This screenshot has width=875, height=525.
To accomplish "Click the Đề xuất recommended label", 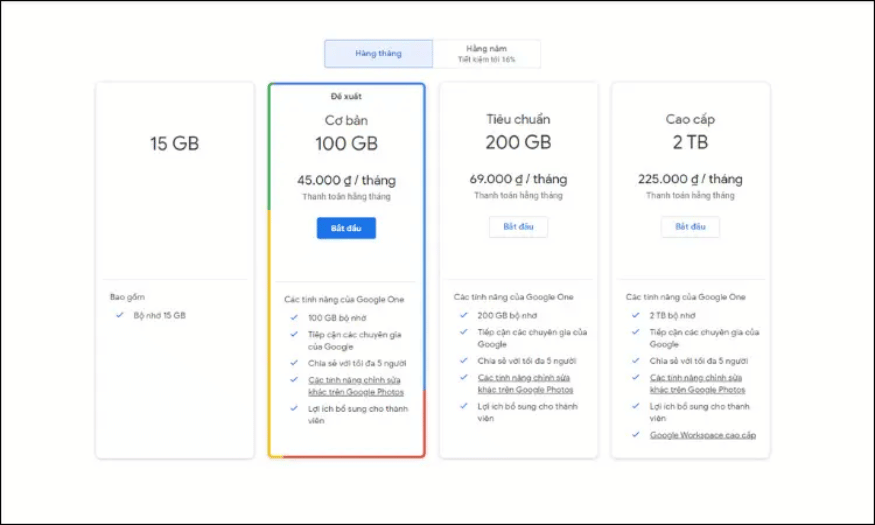I will [346, 97].
